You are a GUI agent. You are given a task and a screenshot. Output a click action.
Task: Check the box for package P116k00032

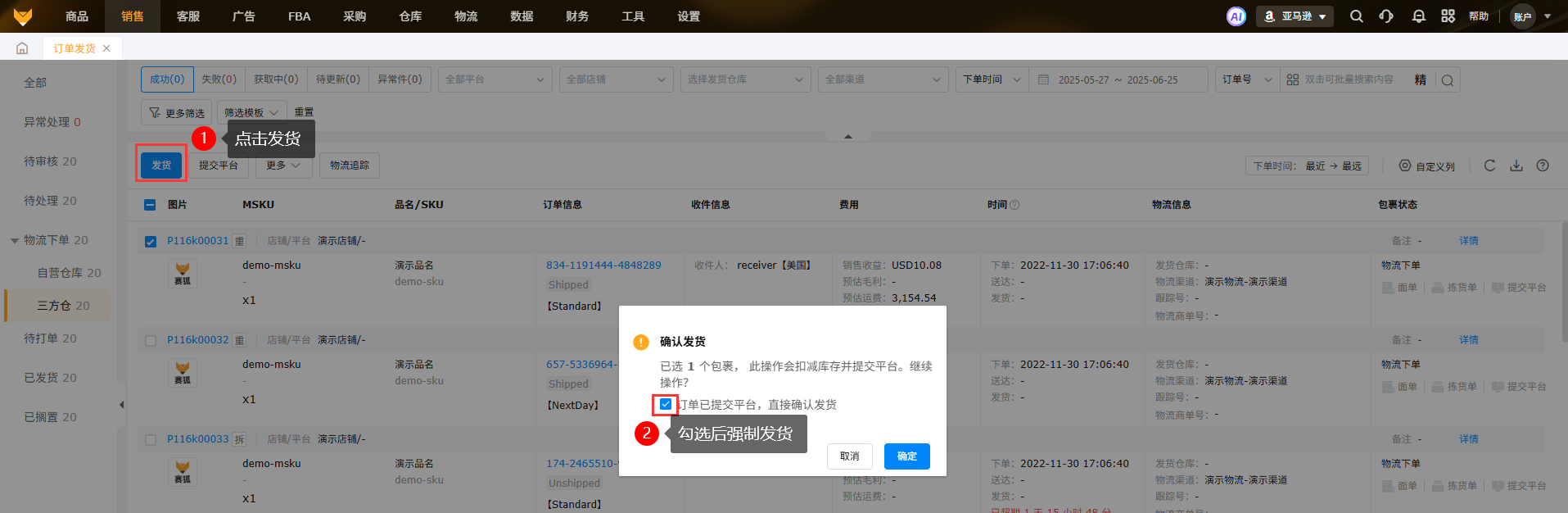coord(151,340)
